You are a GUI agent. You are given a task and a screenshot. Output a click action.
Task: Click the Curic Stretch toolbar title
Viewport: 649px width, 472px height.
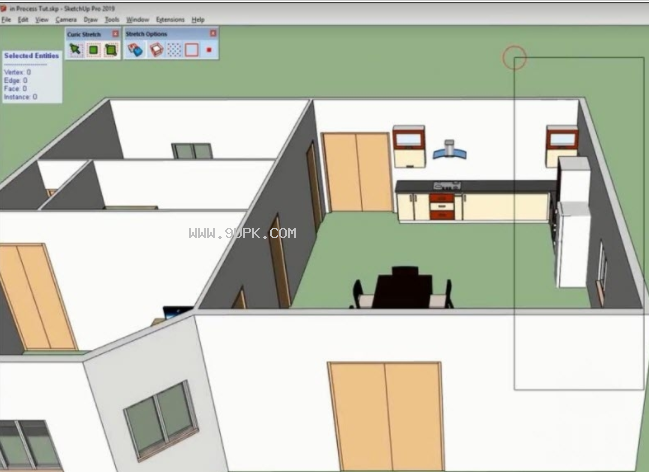pyautogui.click(x=84, y=34)
